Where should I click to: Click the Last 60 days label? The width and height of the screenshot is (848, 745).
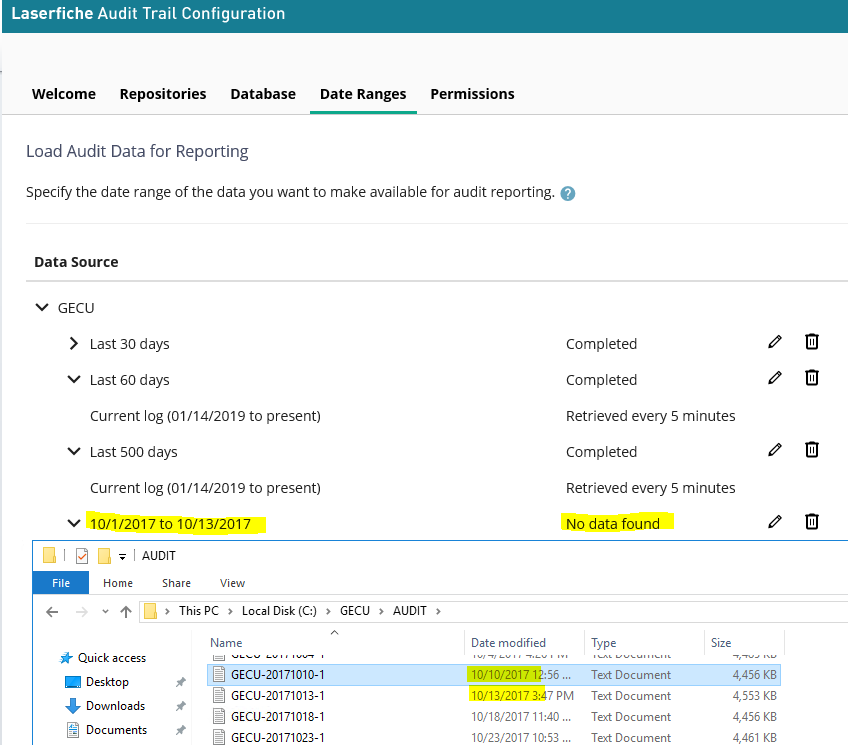130,380
